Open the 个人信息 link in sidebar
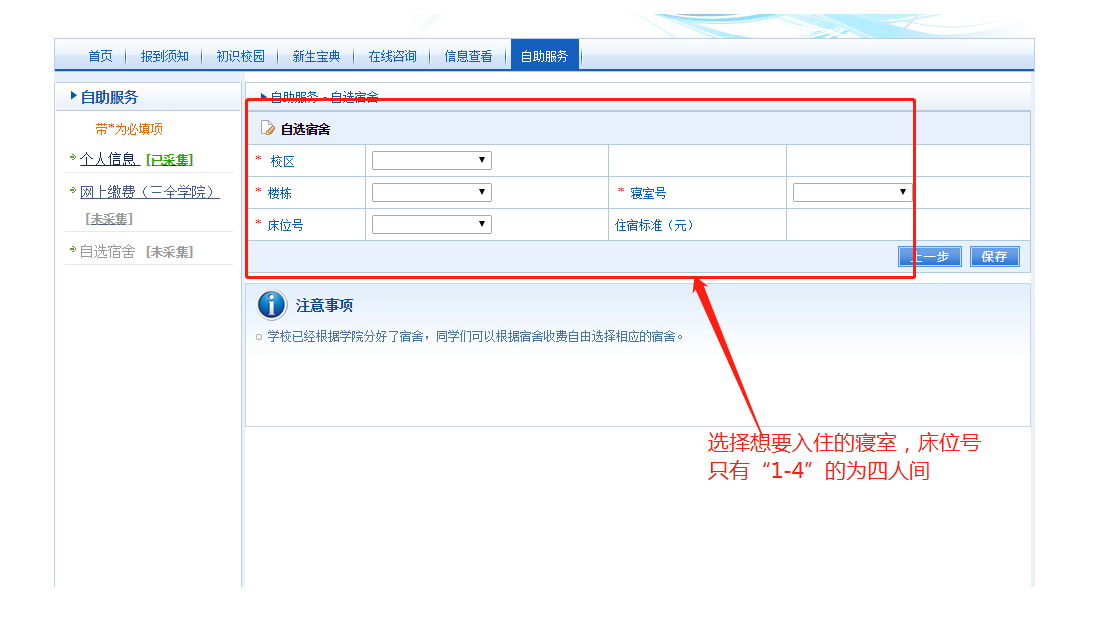Screen dimensions: 1109x628 coord(108,159)
